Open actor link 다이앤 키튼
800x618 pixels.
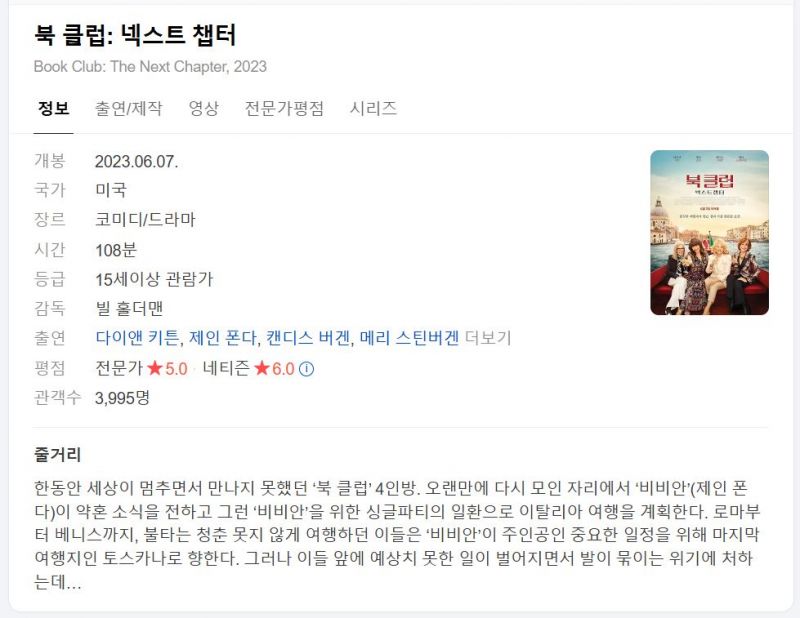click(137, 338)
